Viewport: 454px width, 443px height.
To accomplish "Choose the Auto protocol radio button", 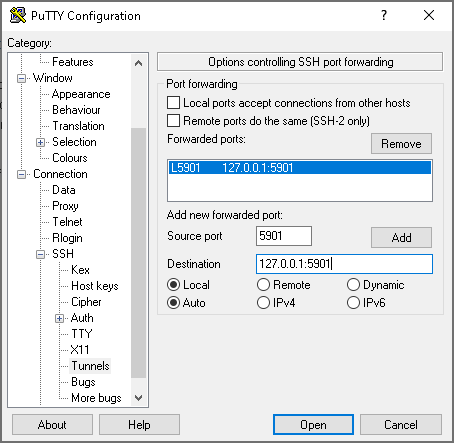I will 173,303.
